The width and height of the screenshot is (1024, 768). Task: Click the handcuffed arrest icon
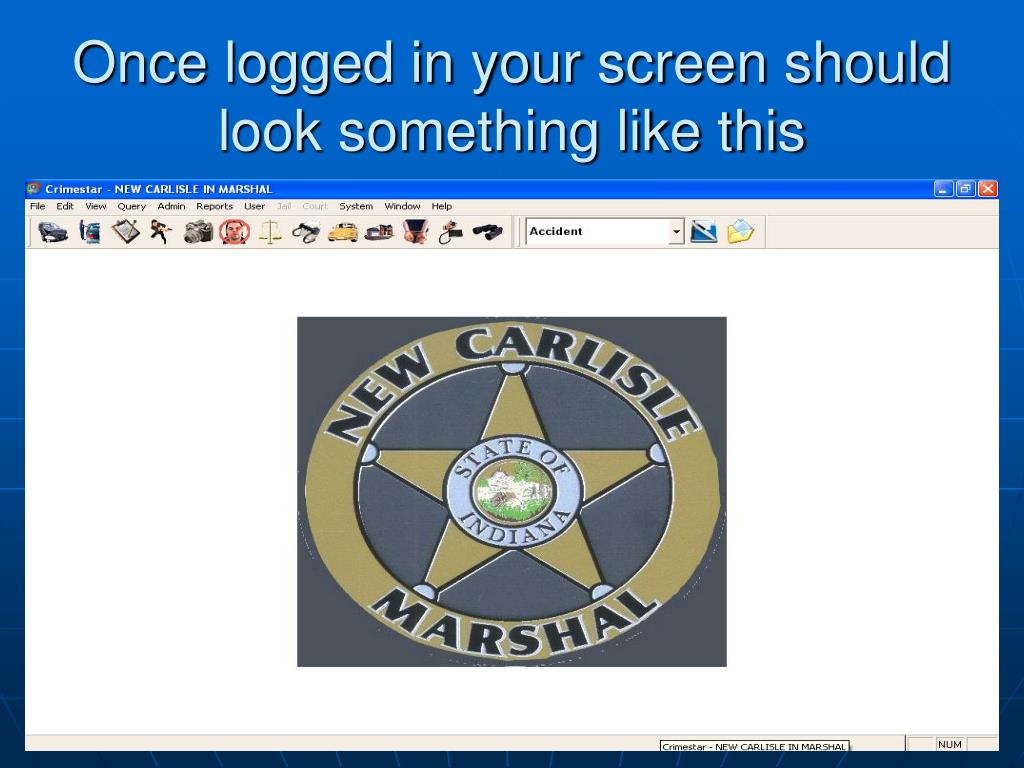[x=415, y=232]
